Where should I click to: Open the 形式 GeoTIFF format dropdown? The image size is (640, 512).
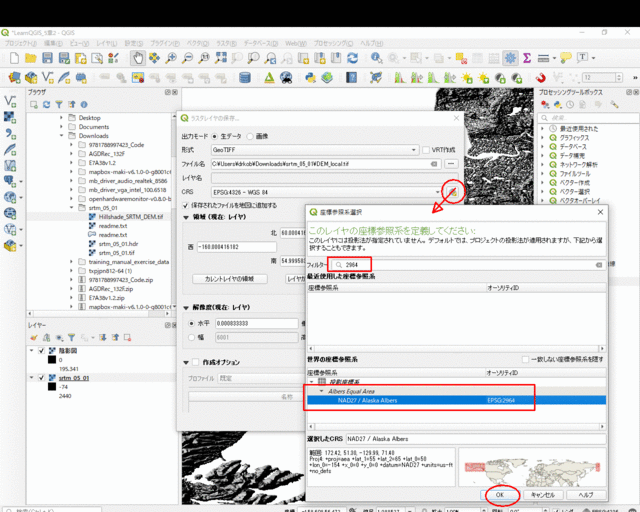315,150
